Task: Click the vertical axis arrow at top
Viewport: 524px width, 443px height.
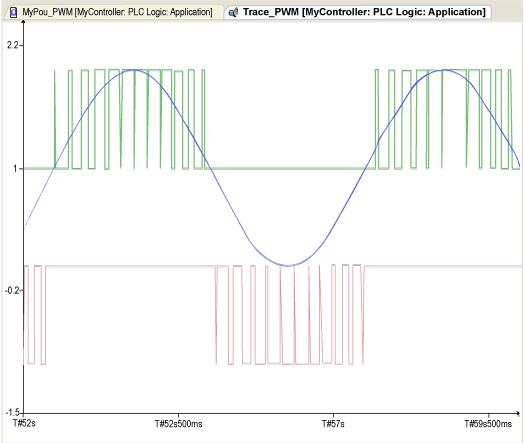Action: click(23, 22)
